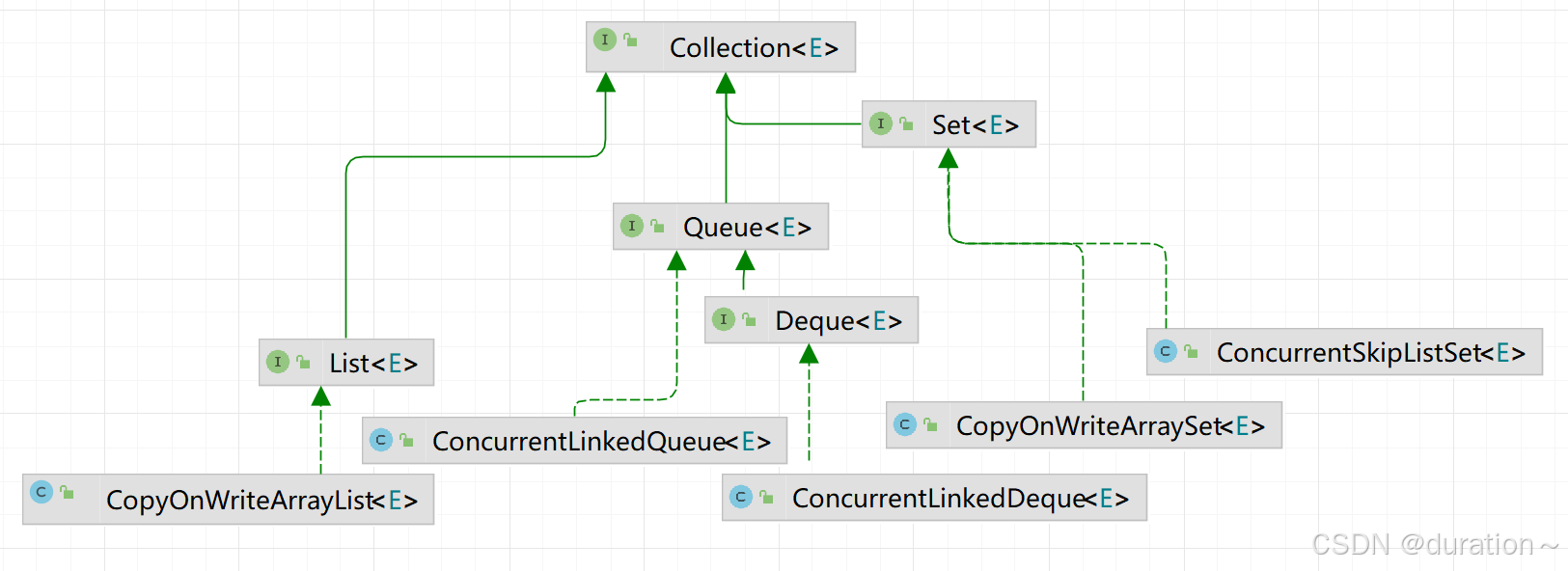Click the interface icon on Set<E> node

(x=881, y=123)
